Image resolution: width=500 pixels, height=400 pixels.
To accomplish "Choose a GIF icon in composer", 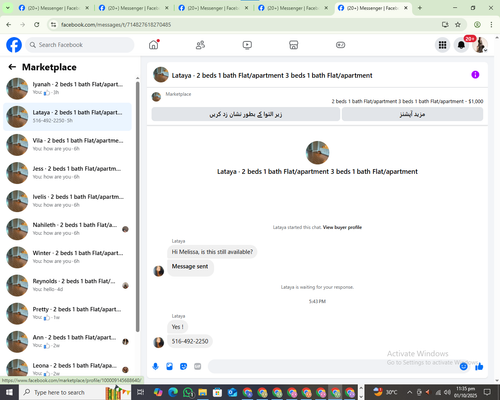I will pyautogui.click(x=198, y=367).
